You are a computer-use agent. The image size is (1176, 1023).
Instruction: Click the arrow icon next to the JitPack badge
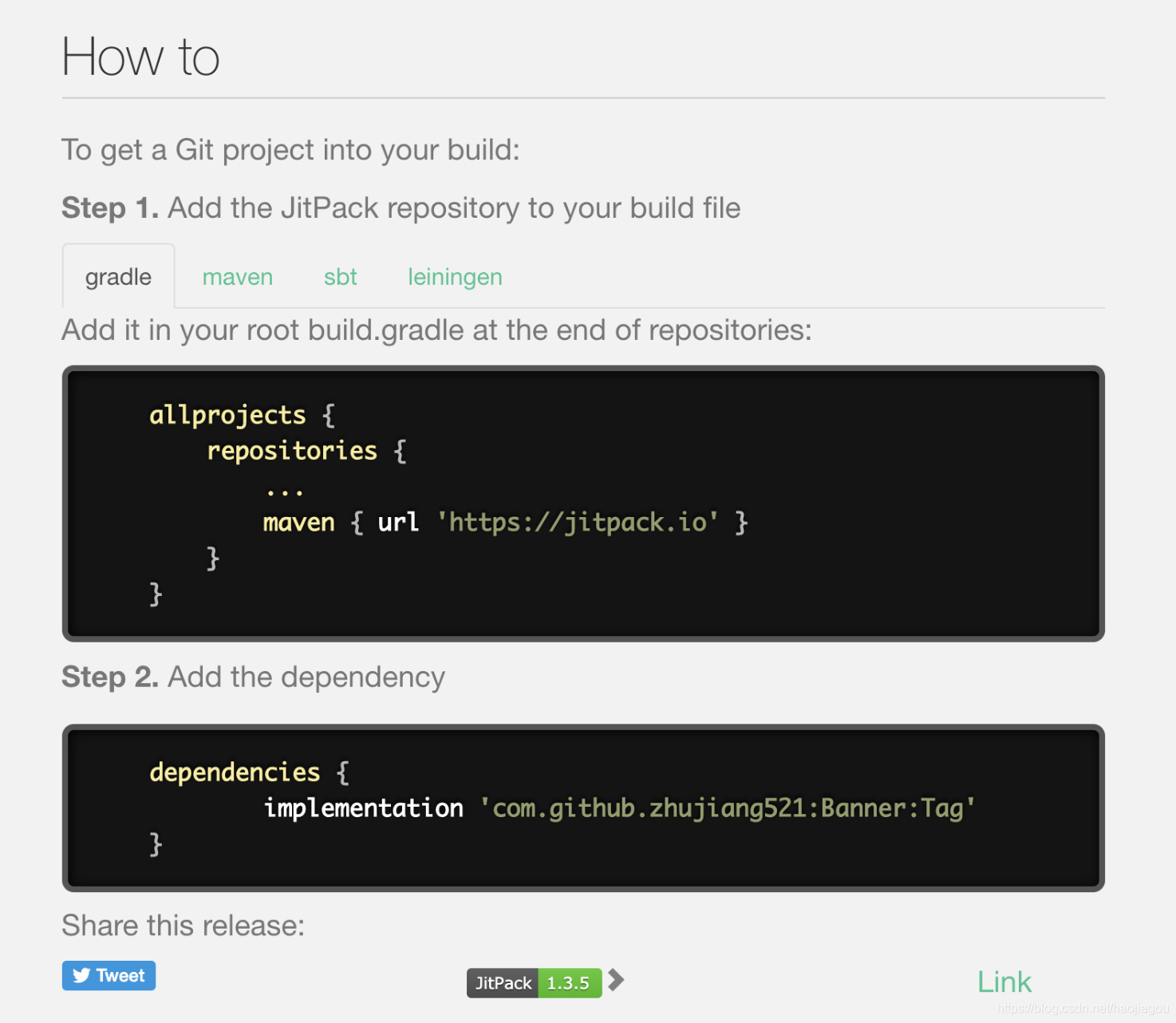click(615, 980)
